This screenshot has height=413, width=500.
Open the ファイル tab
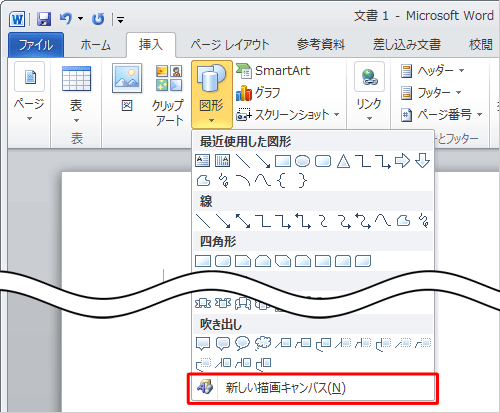click(36, 45)
